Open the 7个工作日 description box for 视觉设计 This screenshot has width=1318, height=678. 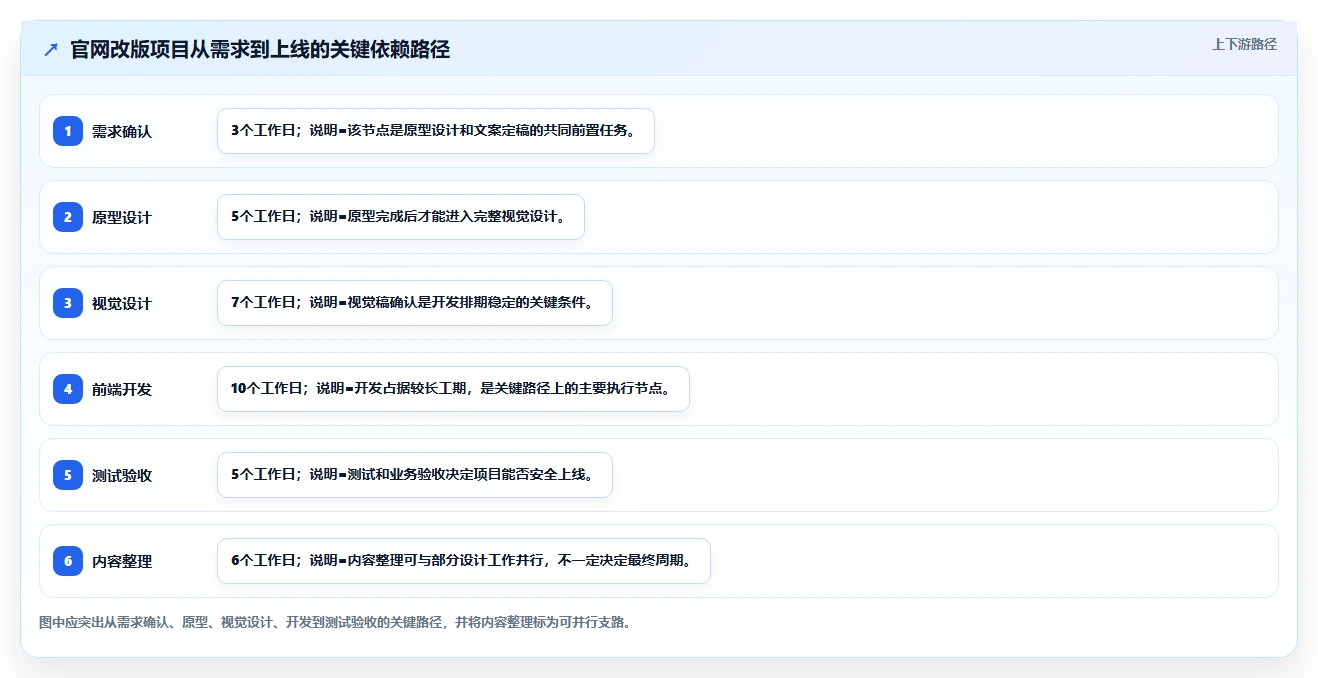click(415, 303)
